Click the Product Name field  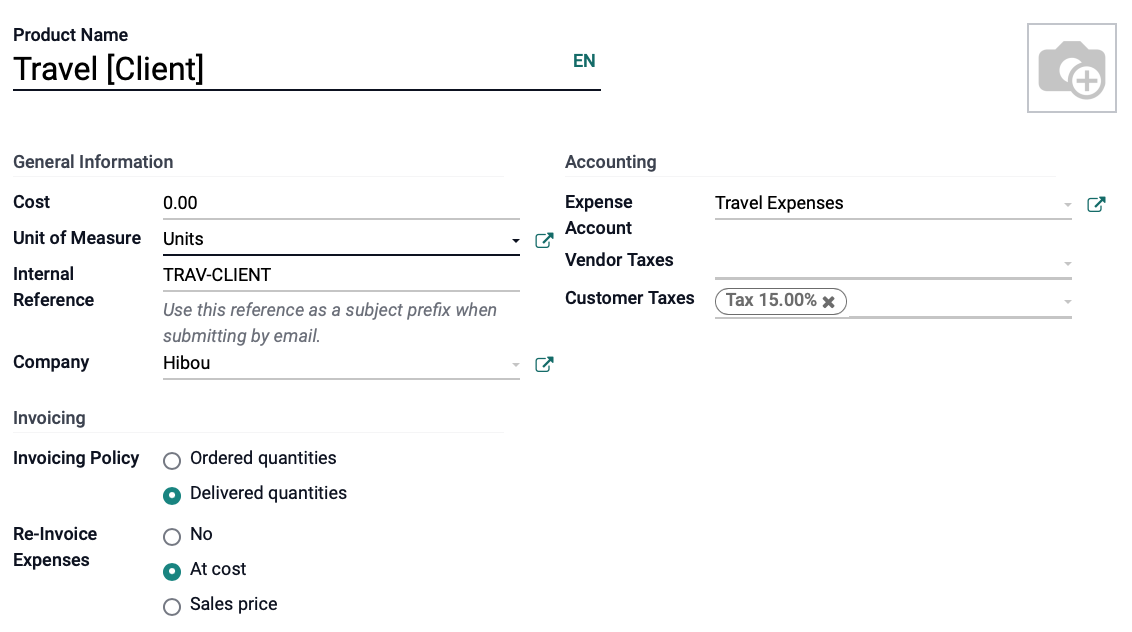point(307,69)
